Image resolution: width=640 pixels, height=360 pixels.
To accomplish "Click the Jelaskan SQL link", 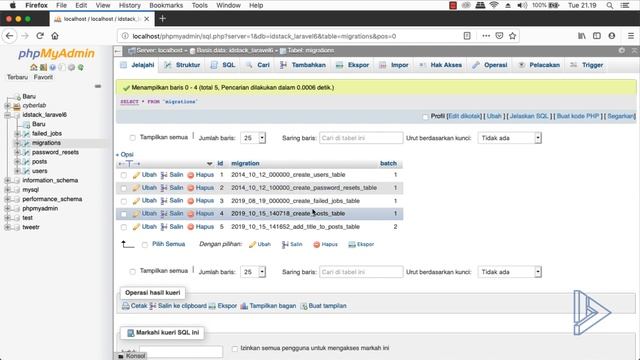I will tap(529, 116).
